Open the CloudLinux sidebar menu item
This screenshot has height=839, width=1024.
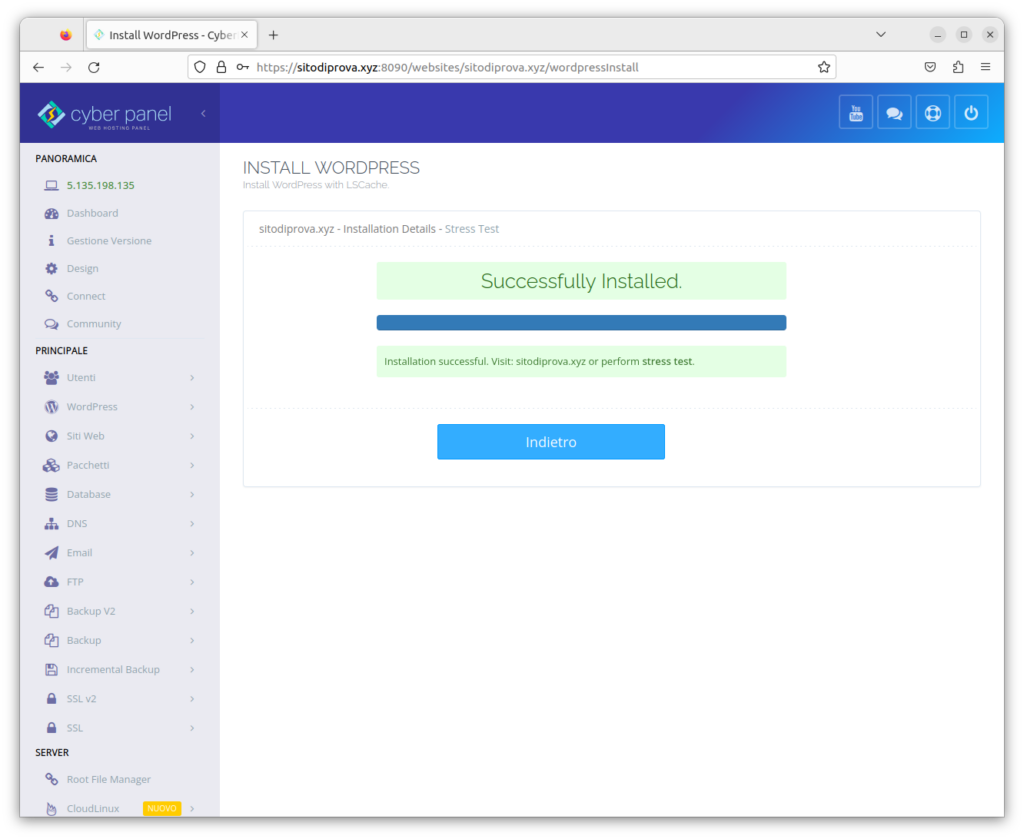click(118, 808)
